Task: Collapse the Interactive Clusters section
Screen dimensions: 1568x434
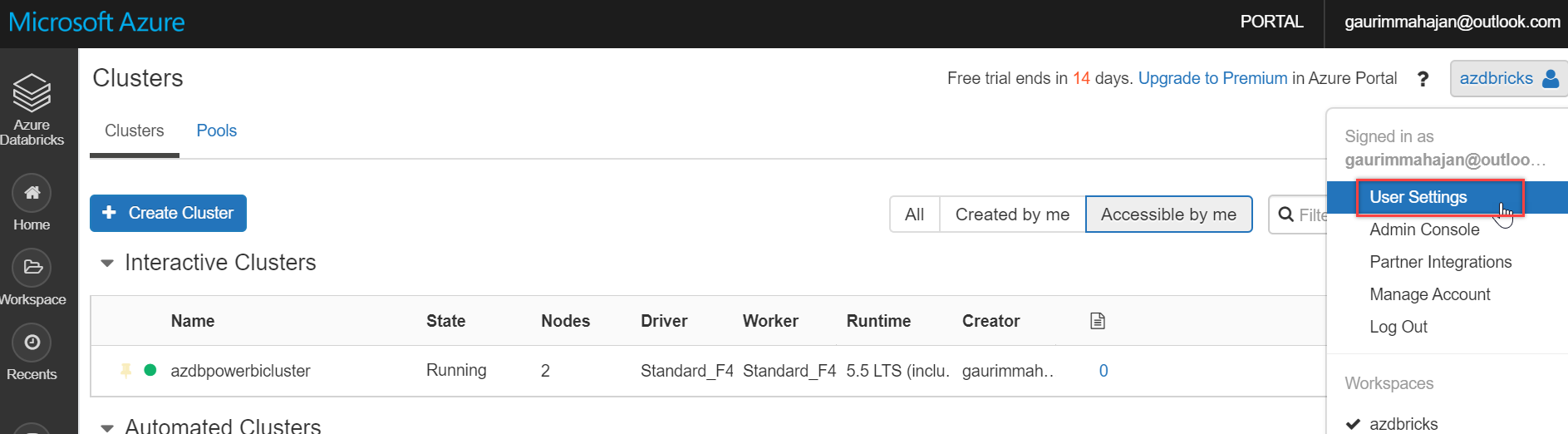Action: tap(107, 264)
